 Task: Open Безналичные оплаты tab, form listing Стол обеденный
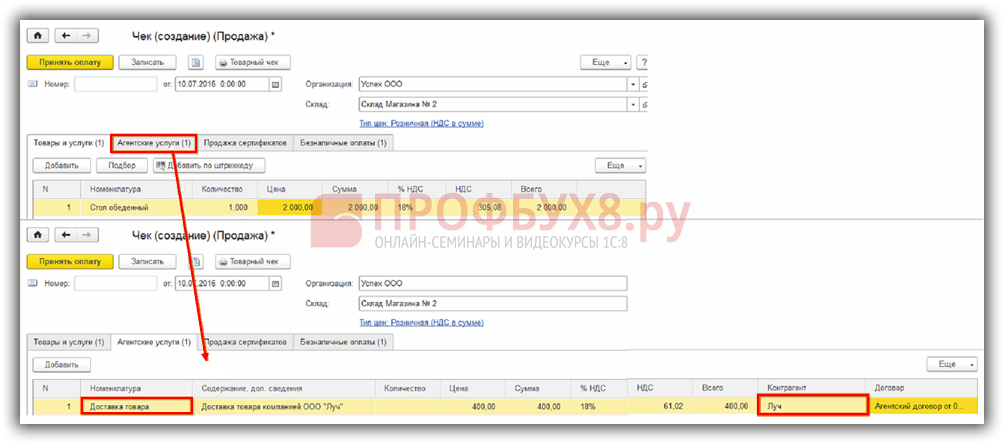[x=343, y=144]
